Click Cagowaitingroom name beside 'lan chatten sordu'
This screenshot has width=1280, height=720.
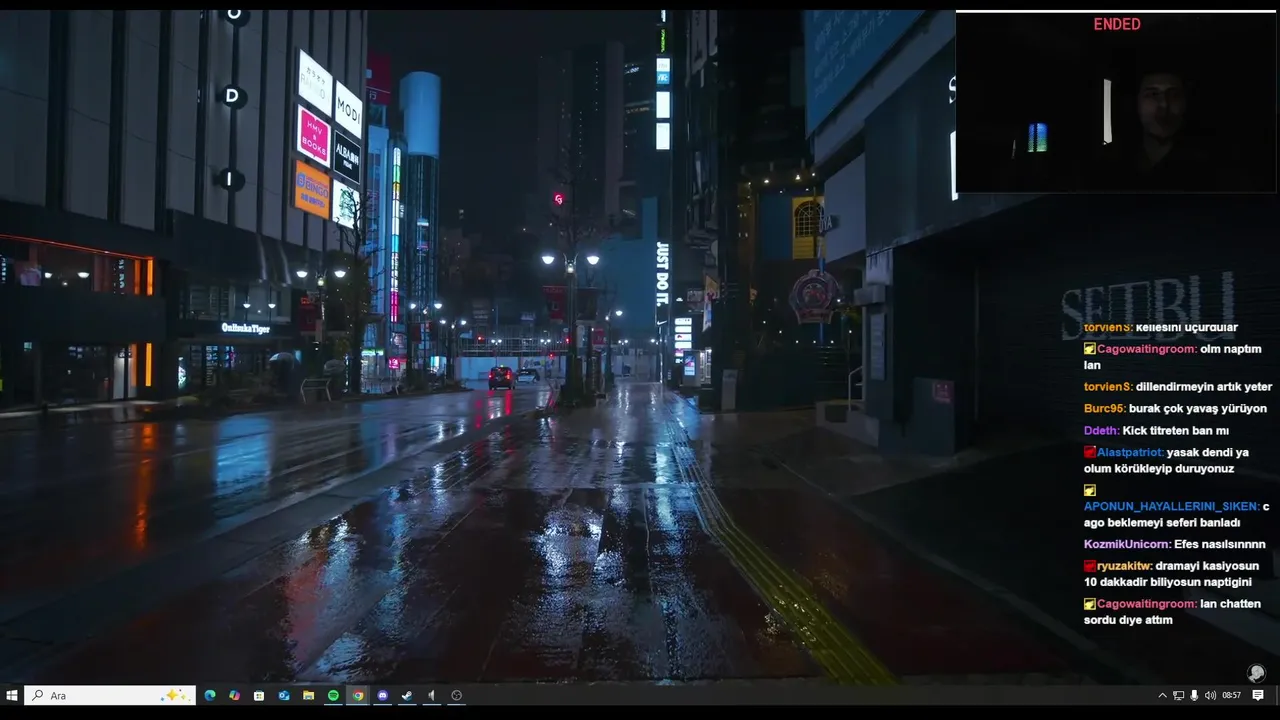pos(1147,604)
